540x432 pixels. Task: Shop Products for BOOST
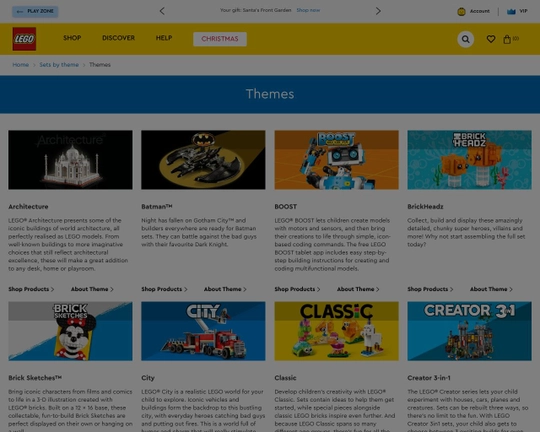[x=298, y=289]
